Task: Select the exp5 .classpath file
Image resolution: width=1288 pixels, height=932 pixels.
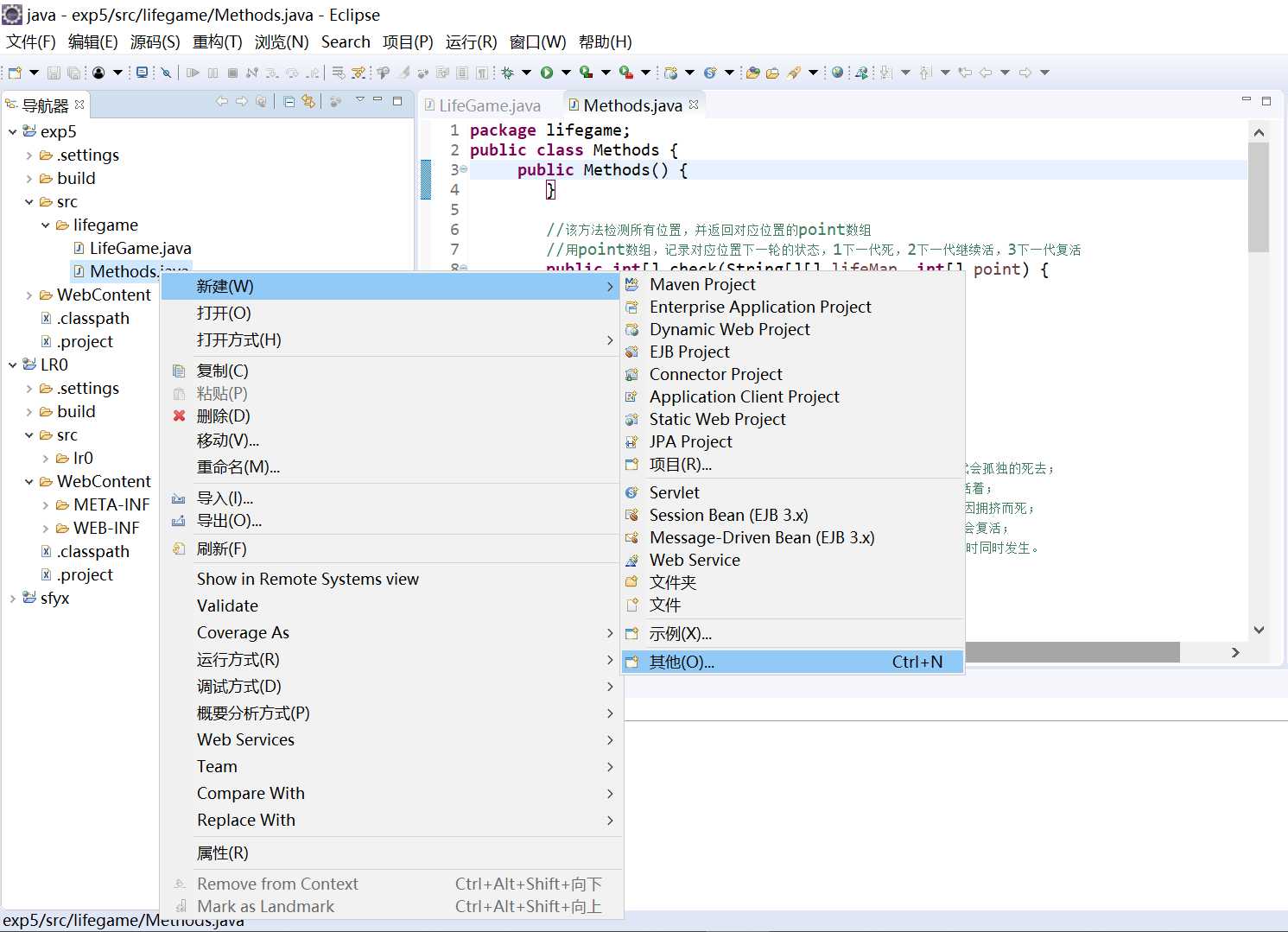Action: (x=92, y=319)
